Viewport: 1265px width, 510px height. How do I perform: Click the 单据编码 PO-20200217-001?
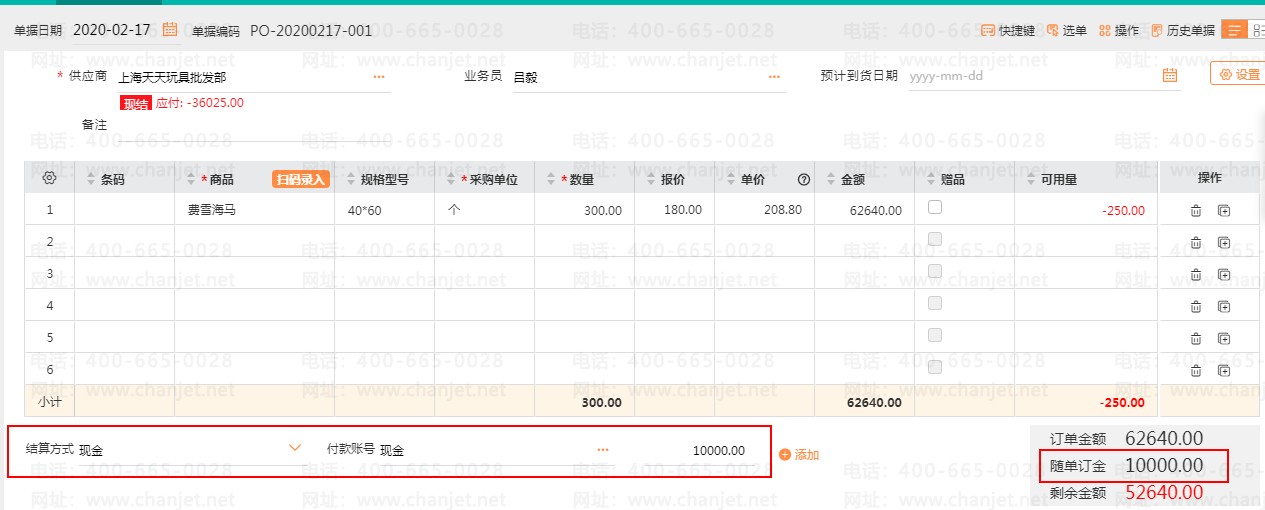point(311,30)
